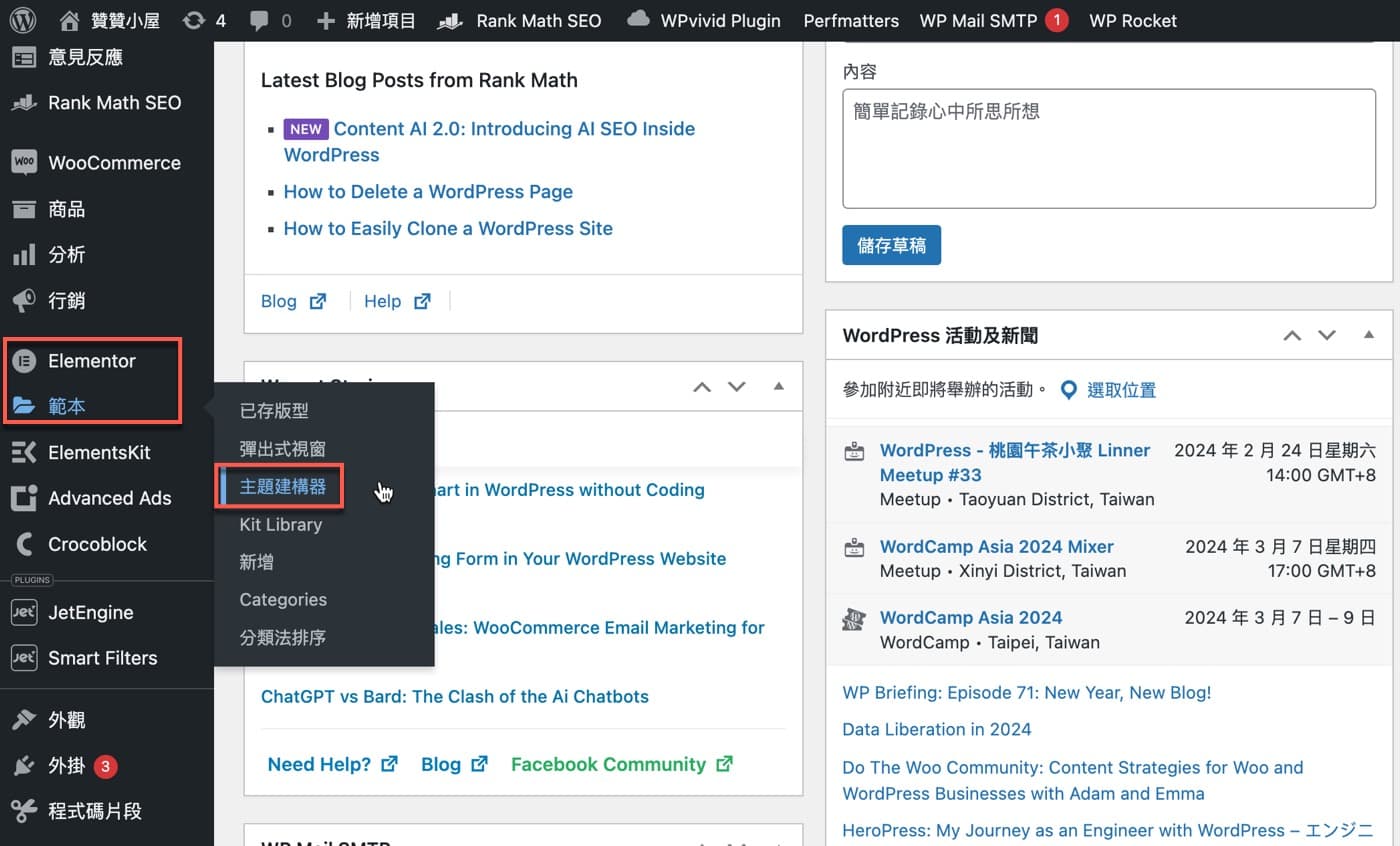Click the location pin icon beside 選取位置

(x=1068, y=390)
